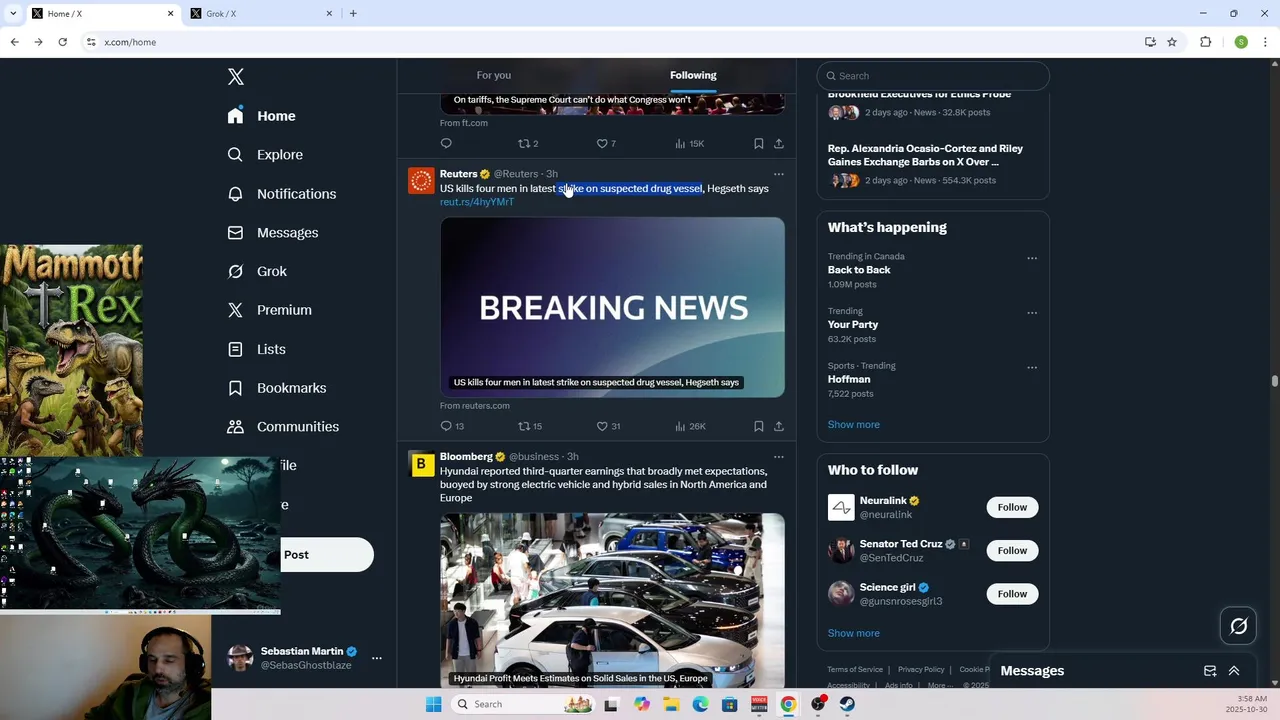Follow Science girl
Screen dimensions: 1280x720
click(1012, 594)
